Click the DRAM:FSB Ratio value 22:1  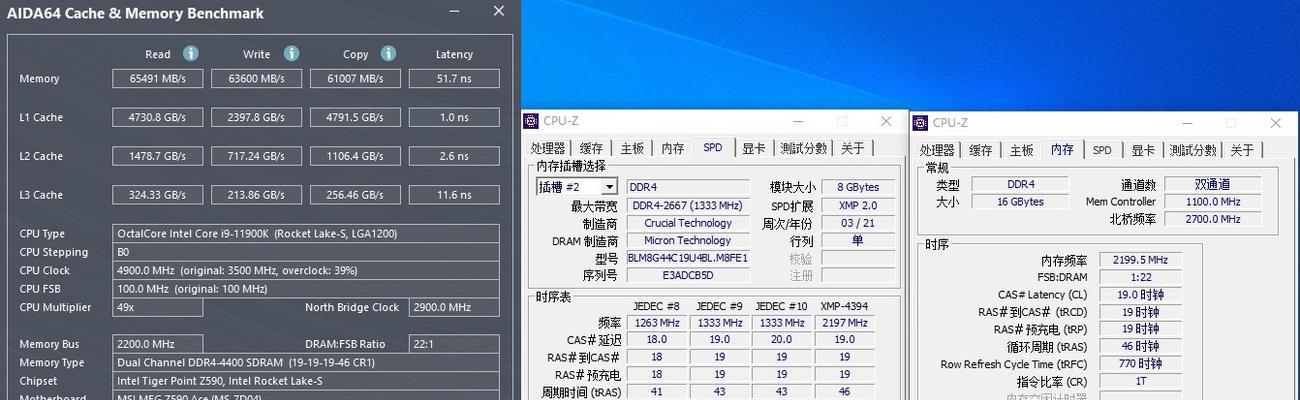tap(454, 344)
